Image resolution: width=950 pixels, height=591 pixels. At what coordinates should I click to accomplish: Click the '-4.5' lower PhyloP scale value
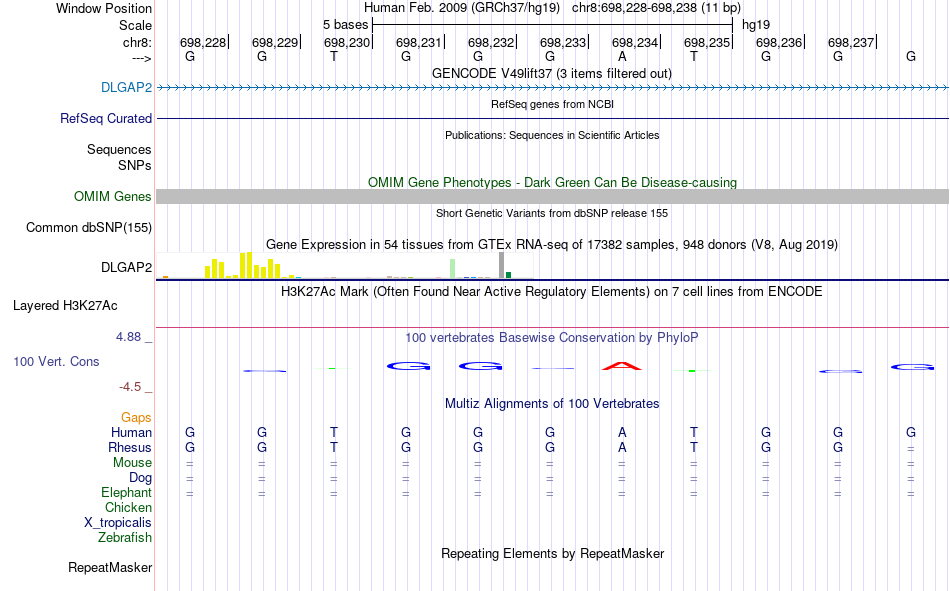(x=130, y=387)
